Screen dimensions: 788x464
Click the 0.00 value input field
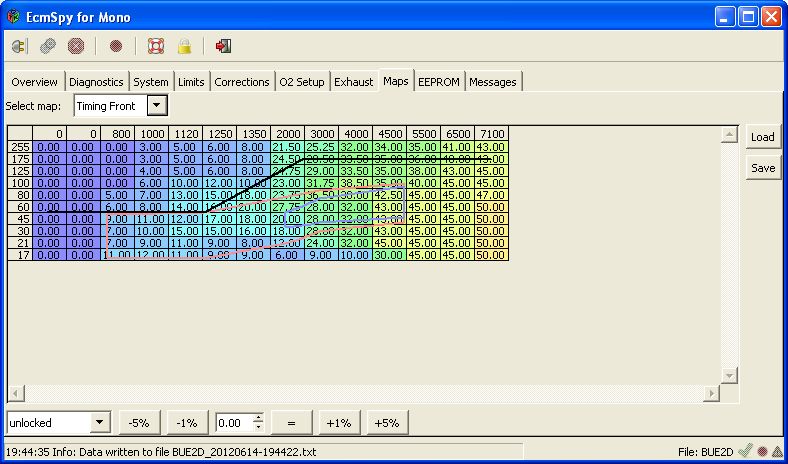[233, 423]
